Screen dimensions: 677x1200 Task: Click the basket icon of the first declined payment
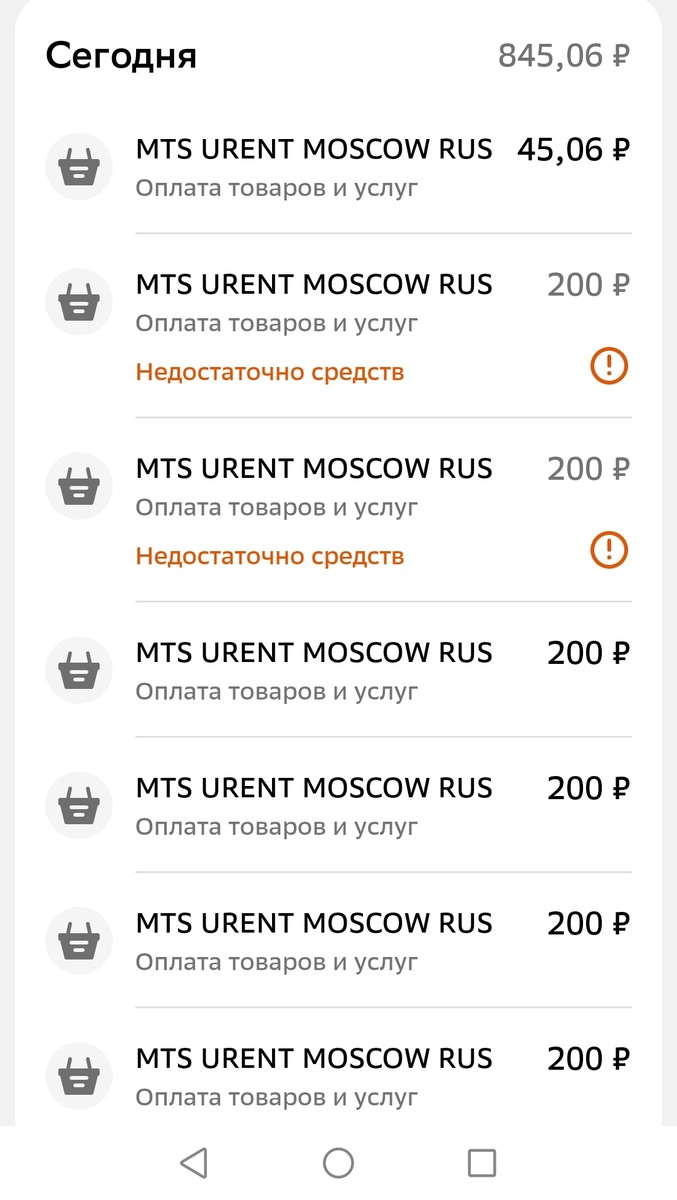[79, 301]
